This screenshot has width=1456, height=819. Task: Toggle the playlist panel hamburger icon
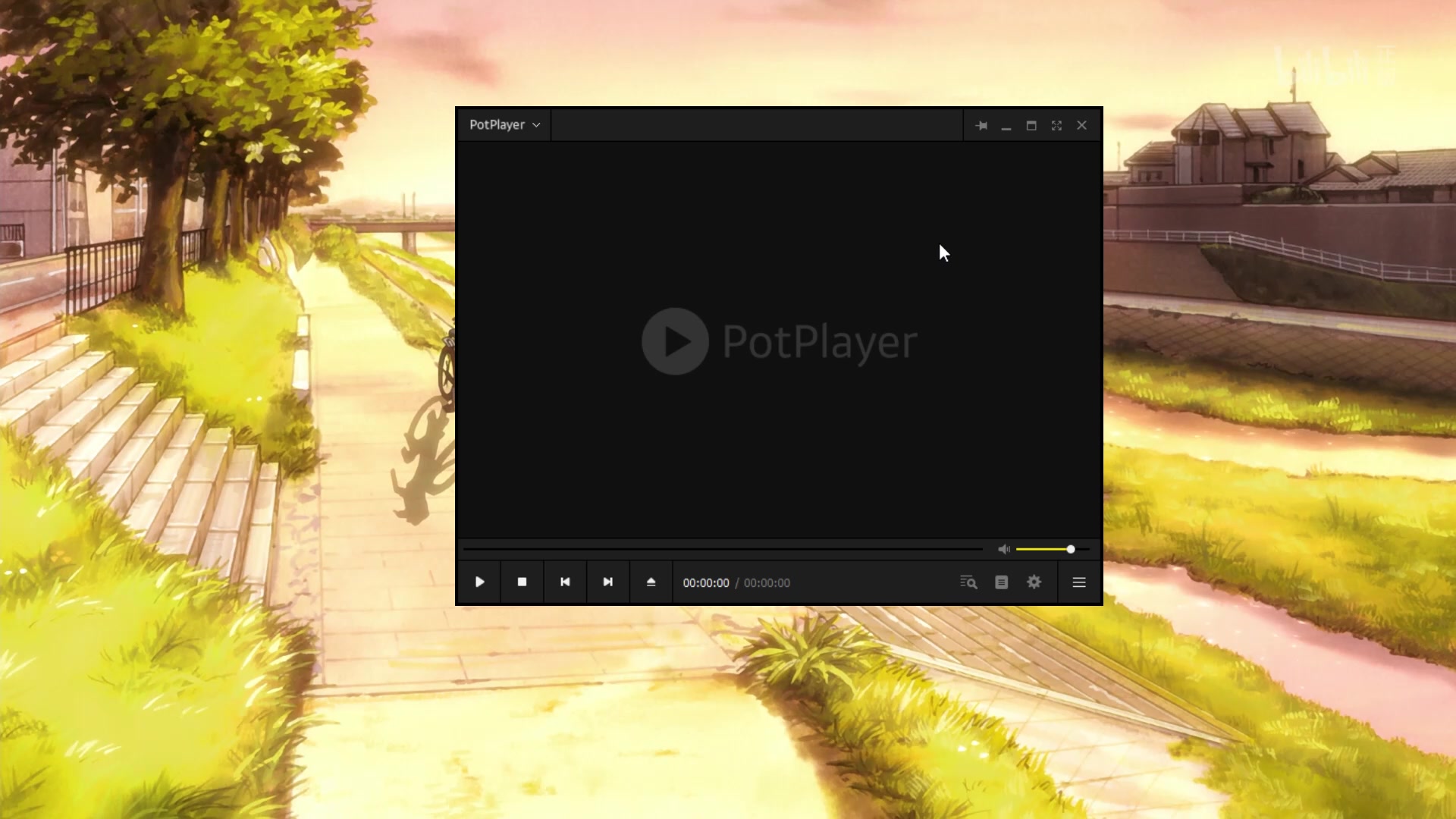tap(1079, 582)
